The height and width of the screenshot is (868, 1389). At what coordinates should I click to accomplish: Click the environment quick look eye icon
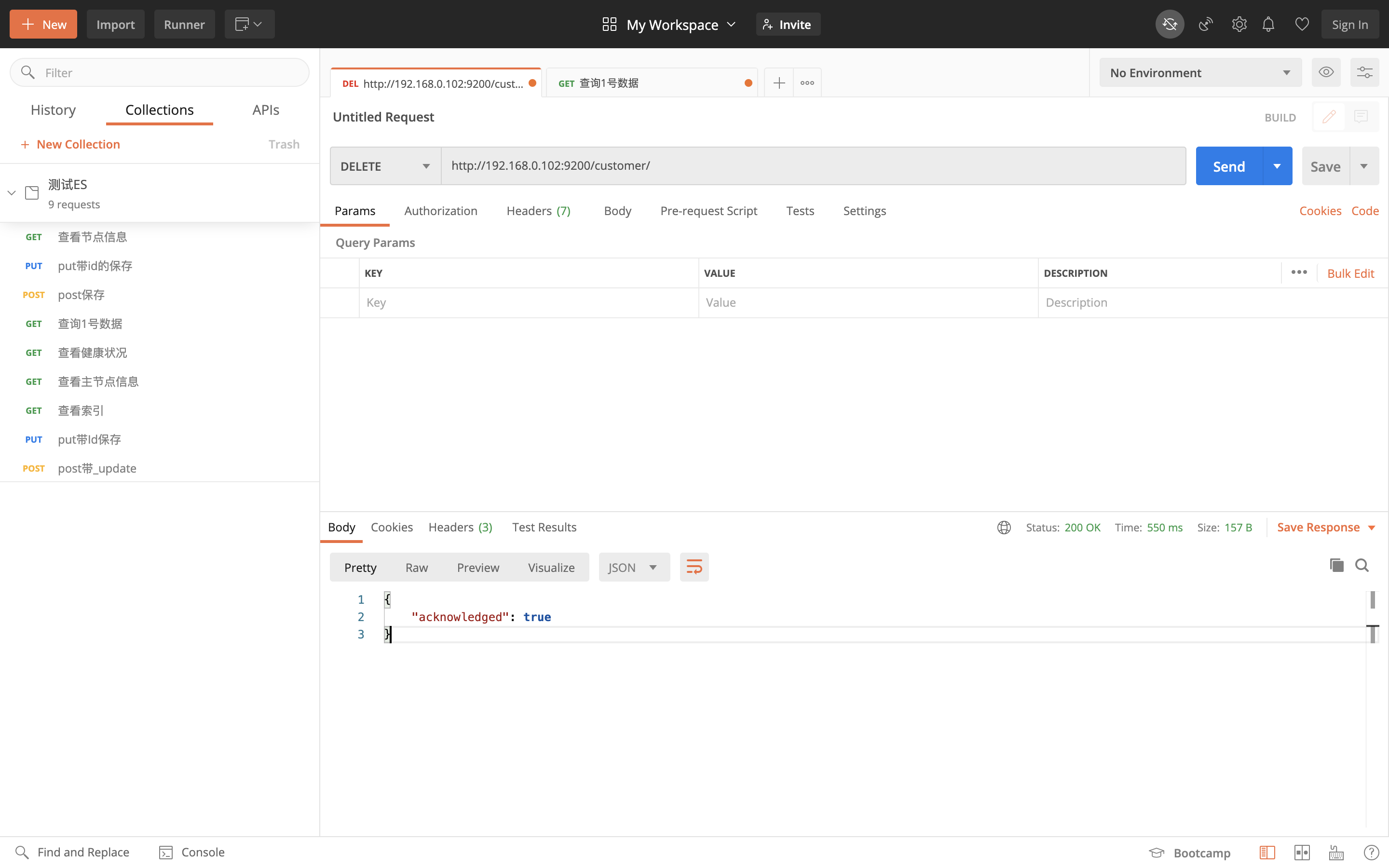point(1326,72)
